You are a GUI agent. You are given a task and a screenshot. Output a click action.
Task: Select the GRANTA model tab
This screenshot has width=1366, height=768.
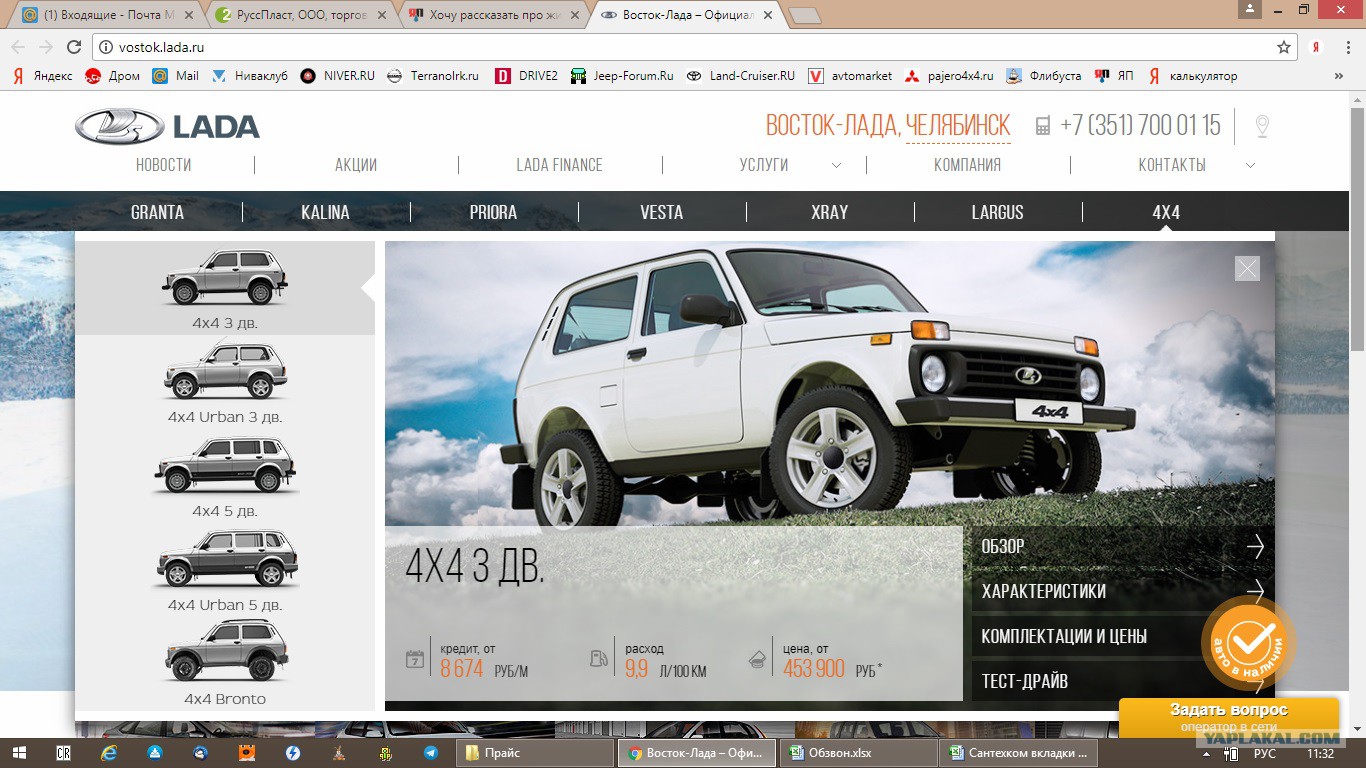click(158, 212)
